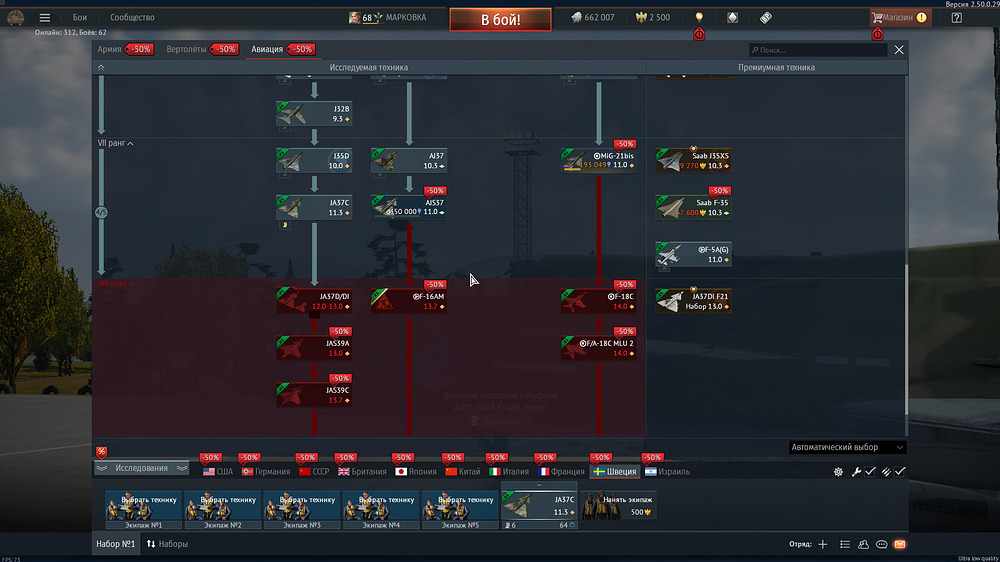Open the Магазин shop button
The image size is (1000, 562).
coord(899,18)
